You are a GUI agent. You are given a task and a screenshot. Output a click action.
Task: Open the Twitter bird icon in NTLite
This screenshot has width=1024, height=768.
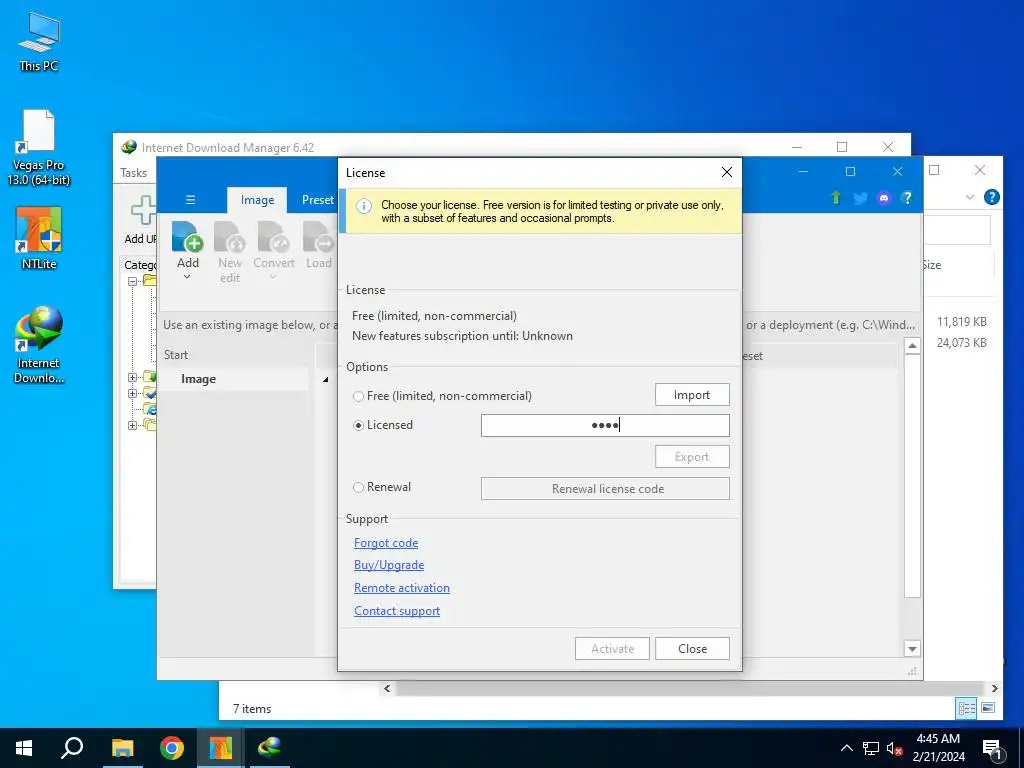click(859, 198)
